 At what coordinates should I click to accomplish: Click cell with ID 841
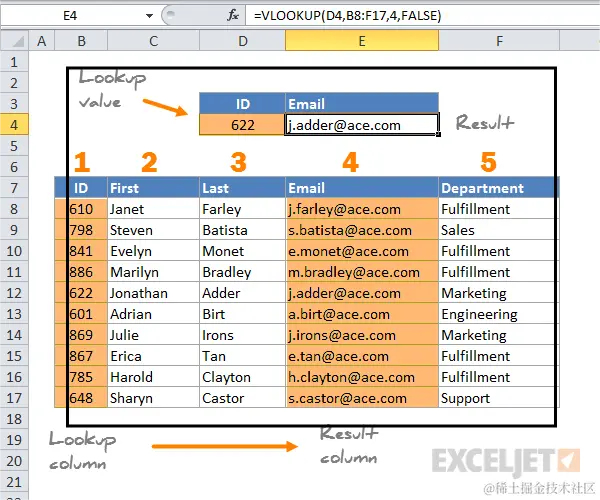(81, 251)
